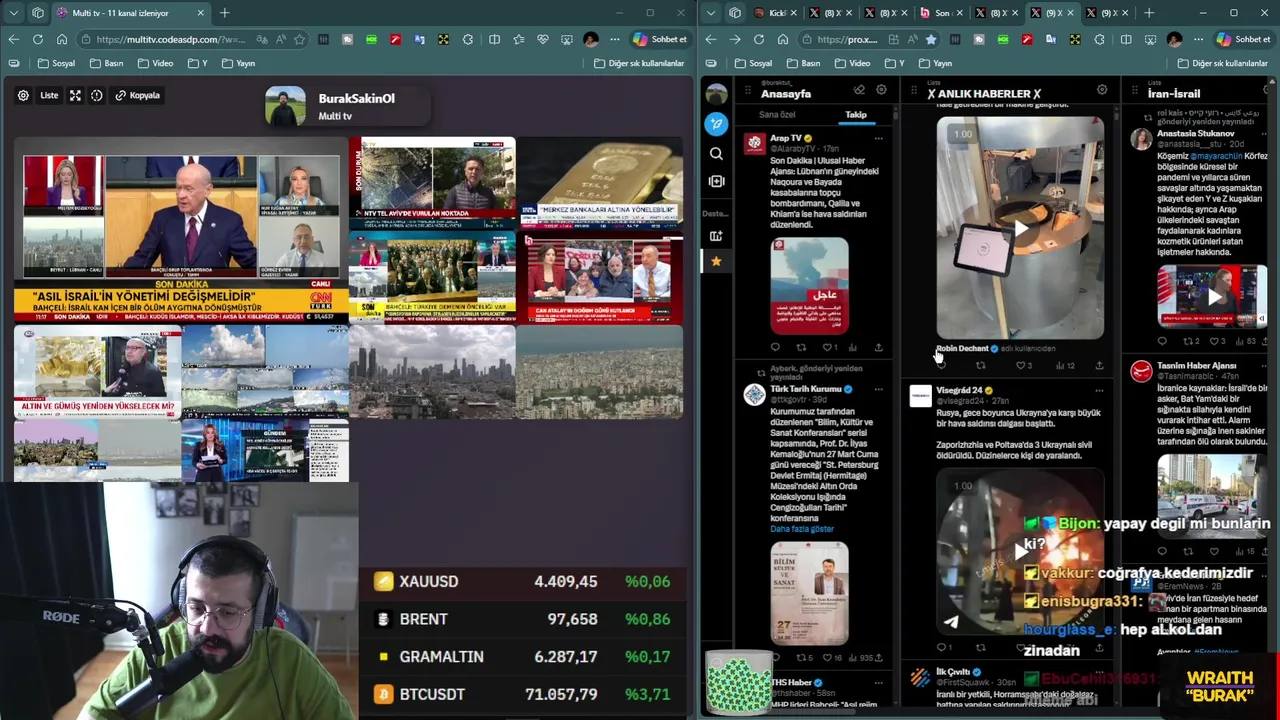This screenshot has width=1280, height=720.
Task: Repost the Arap TV post
Action: [801, 347]
